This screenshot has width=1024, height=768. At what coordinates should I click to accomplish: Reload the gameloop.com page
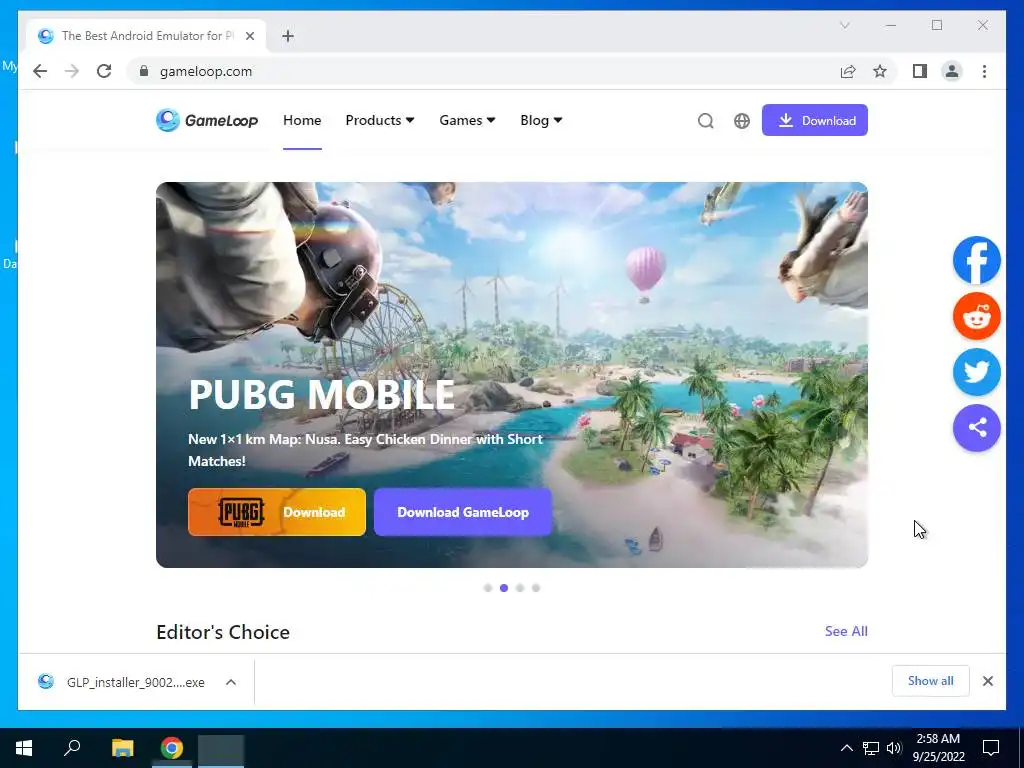coord(104,71)
